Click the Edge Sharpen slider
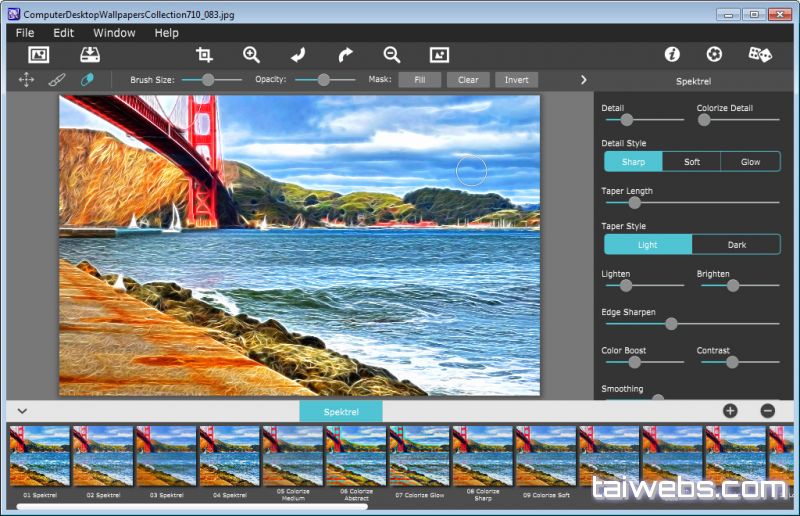This screenshot has height=516, width=800. click(x=671, y=324)
